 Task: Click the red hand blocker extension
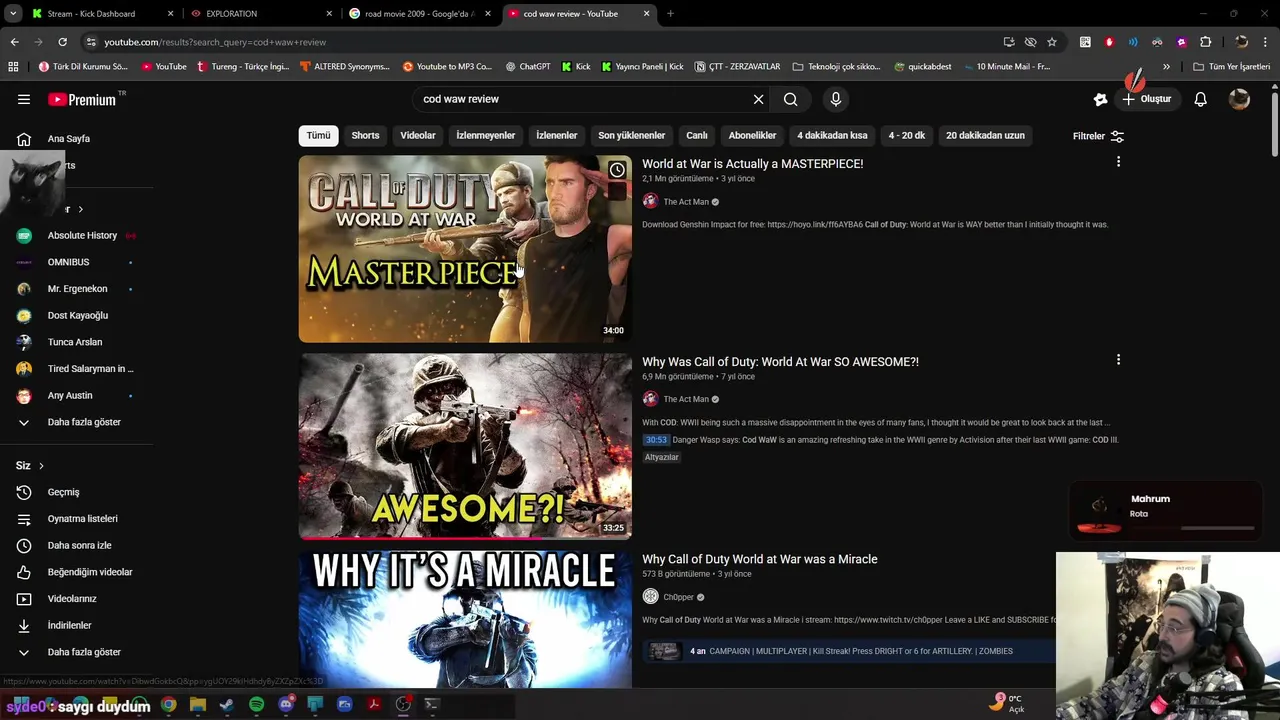[x=1109, y=42]
